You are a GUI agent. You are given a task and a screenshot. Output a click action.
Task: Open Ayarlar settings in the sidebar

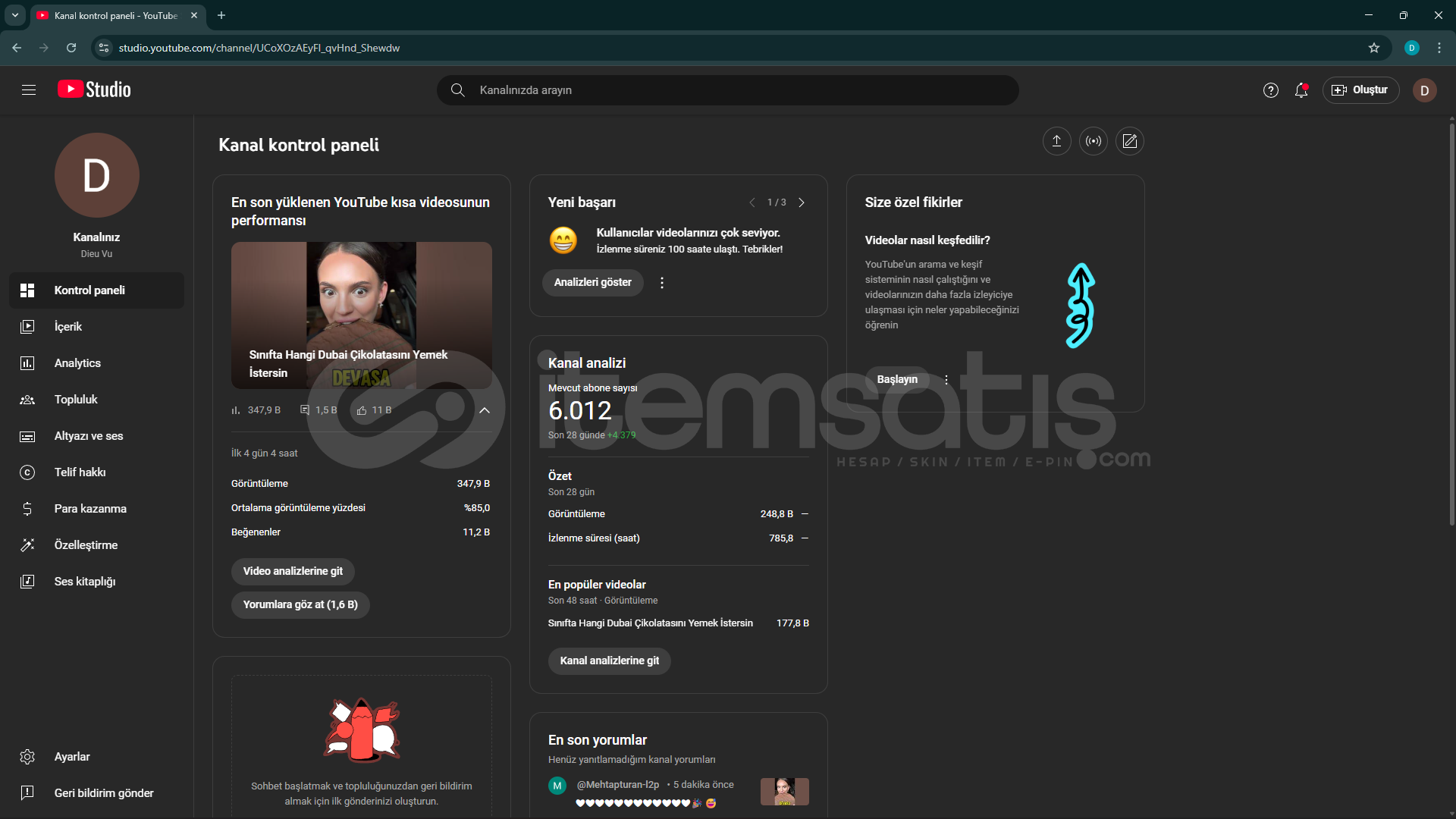96,757
